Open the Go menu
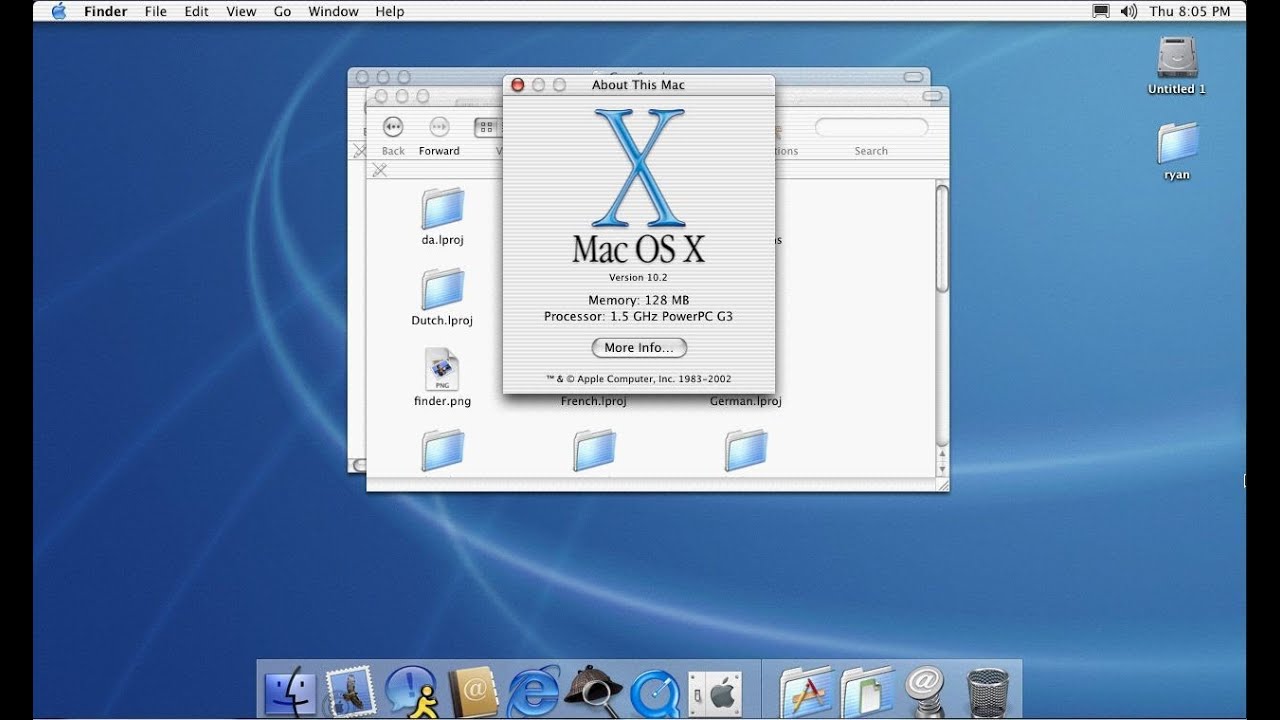This screenshot has width=1280, height=720. [x=283, y=11]
